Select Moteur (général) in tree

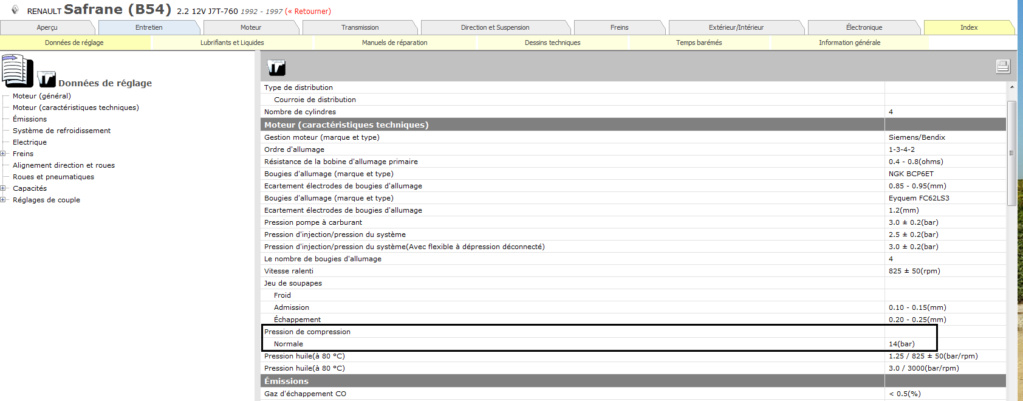[42, 96]
